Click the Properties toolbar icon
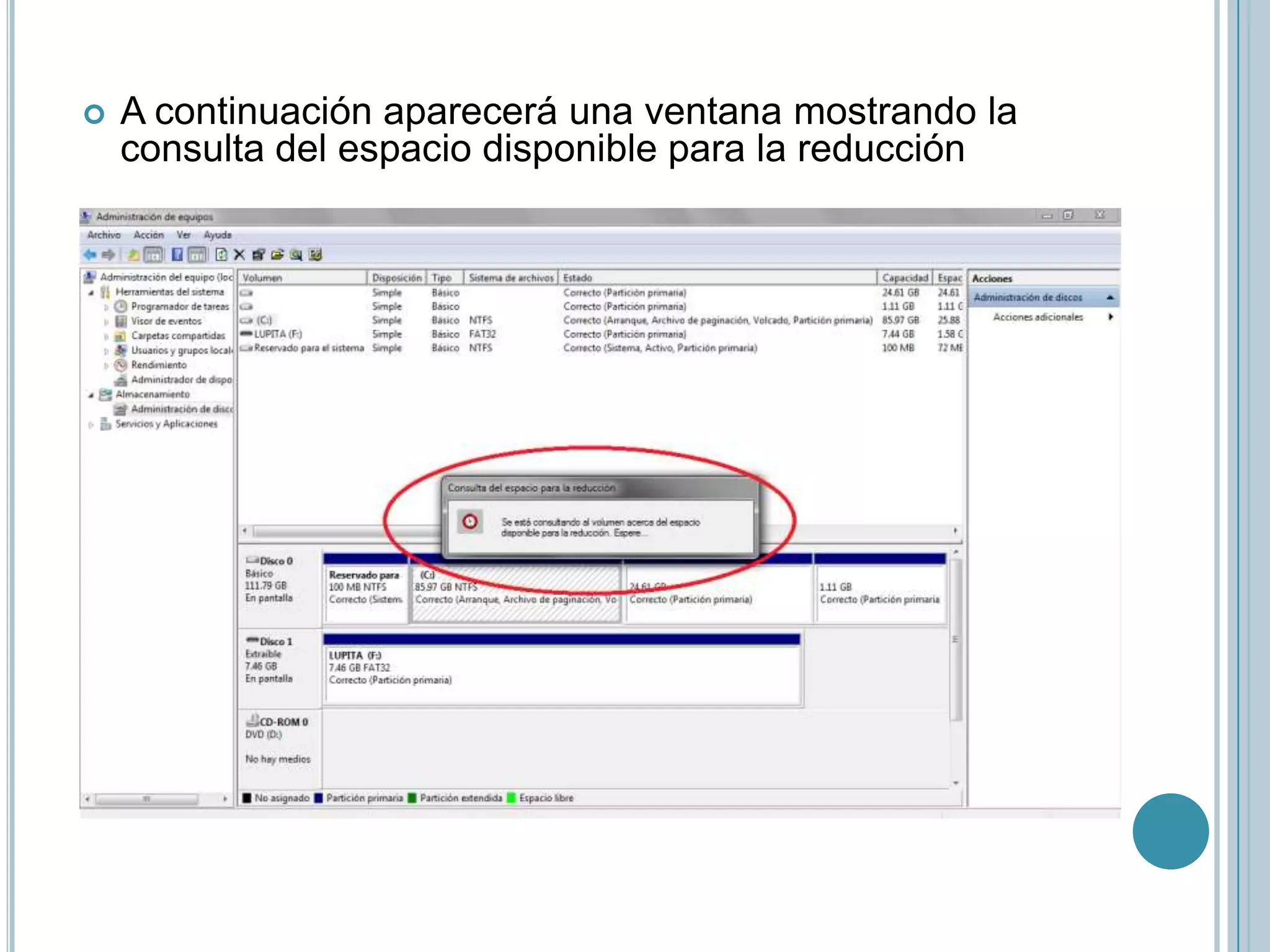 coord(259,255)
